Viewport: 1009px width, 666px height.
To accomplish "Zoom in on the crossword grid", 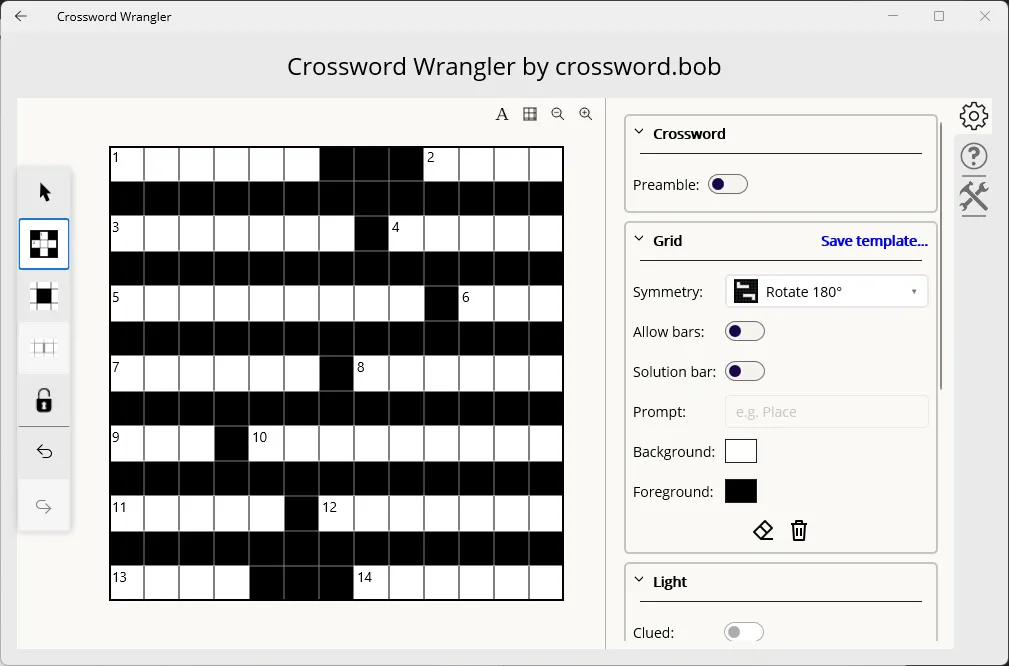I will (586, 115).
